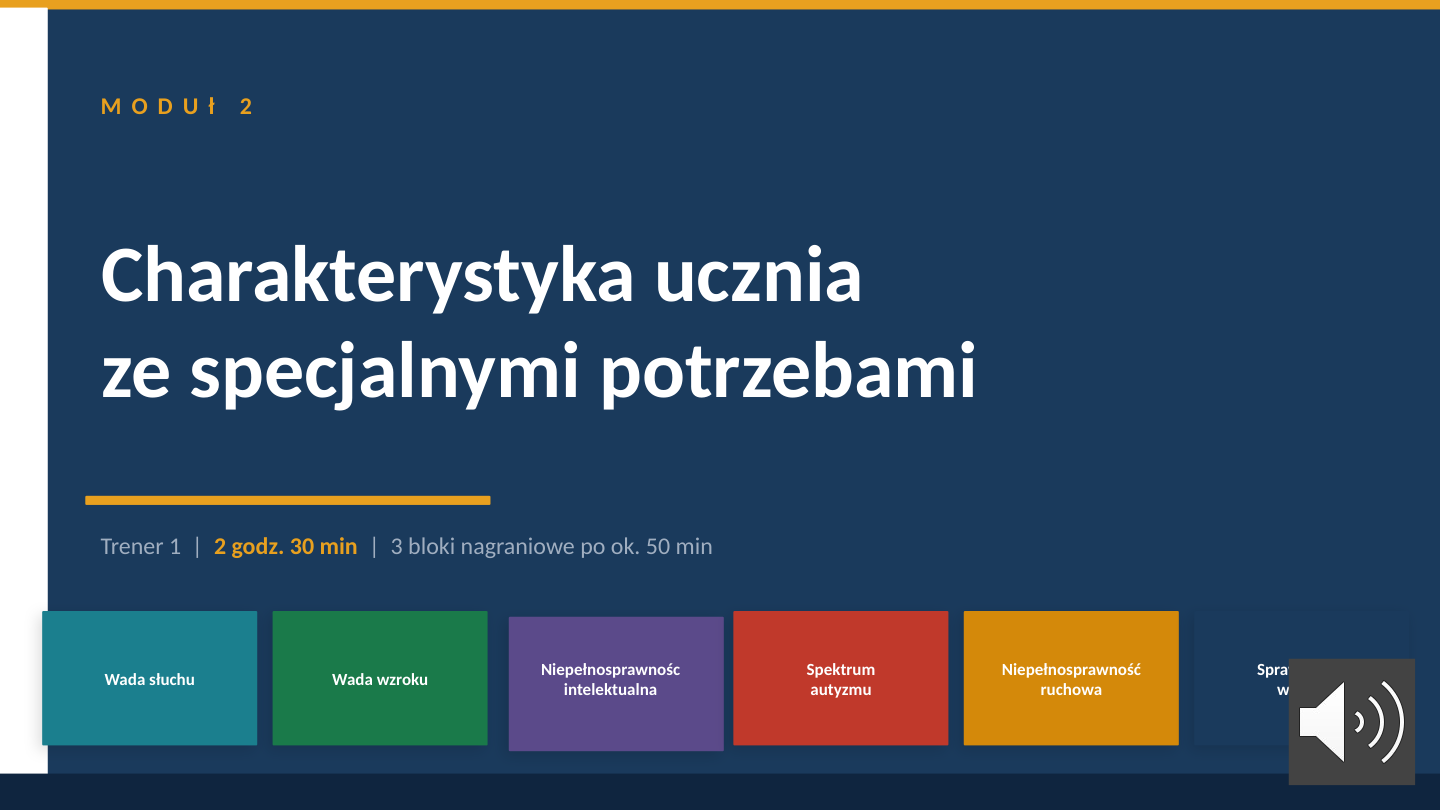Image resolution: width=1440 pixels, height=811 pixels.
Task: Click the dark navy footer strip
Action: (720, 792)
